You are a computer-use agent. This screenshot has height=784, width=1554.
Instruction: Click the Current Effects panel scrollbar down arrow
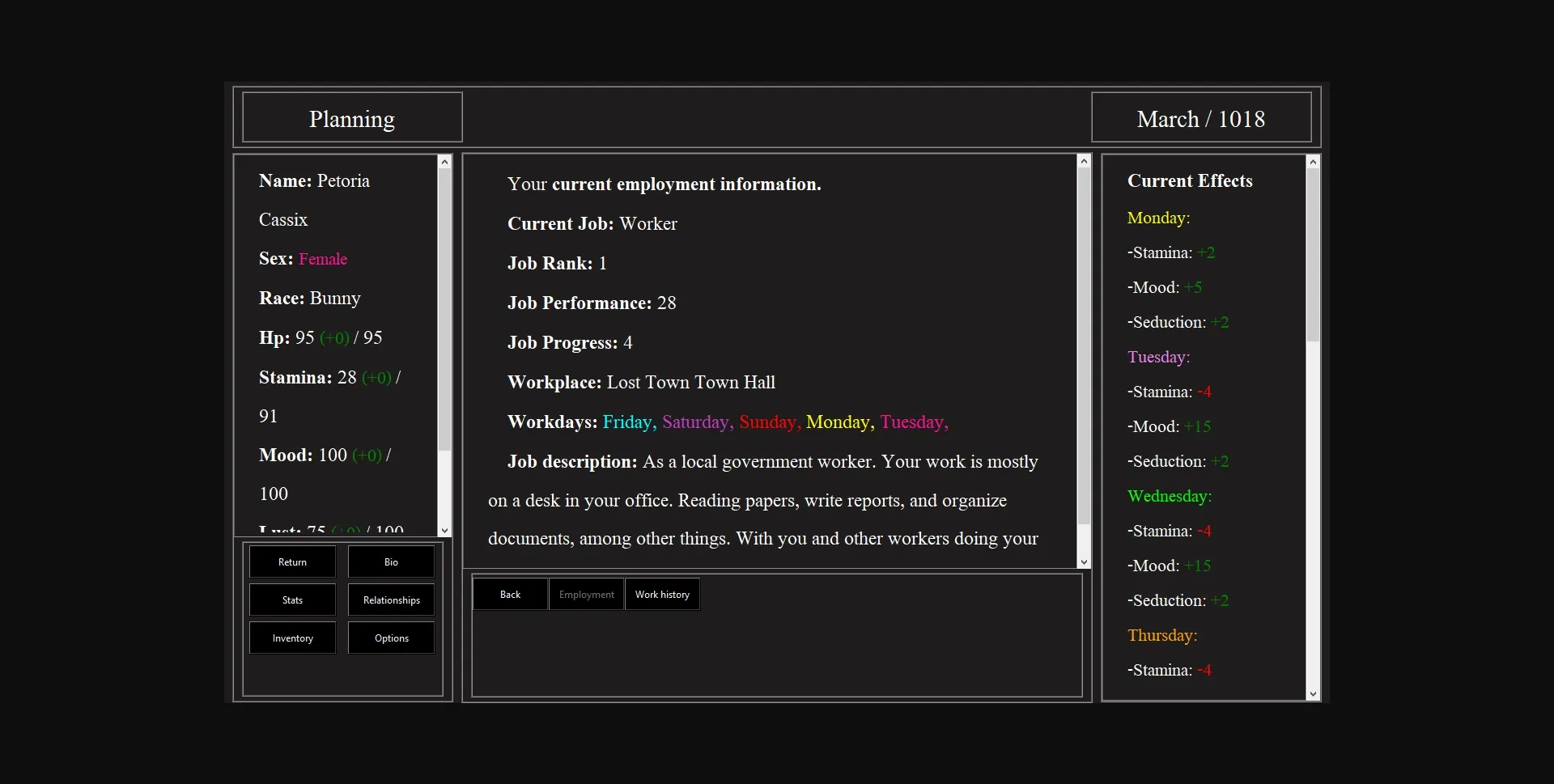[1313, 694]
